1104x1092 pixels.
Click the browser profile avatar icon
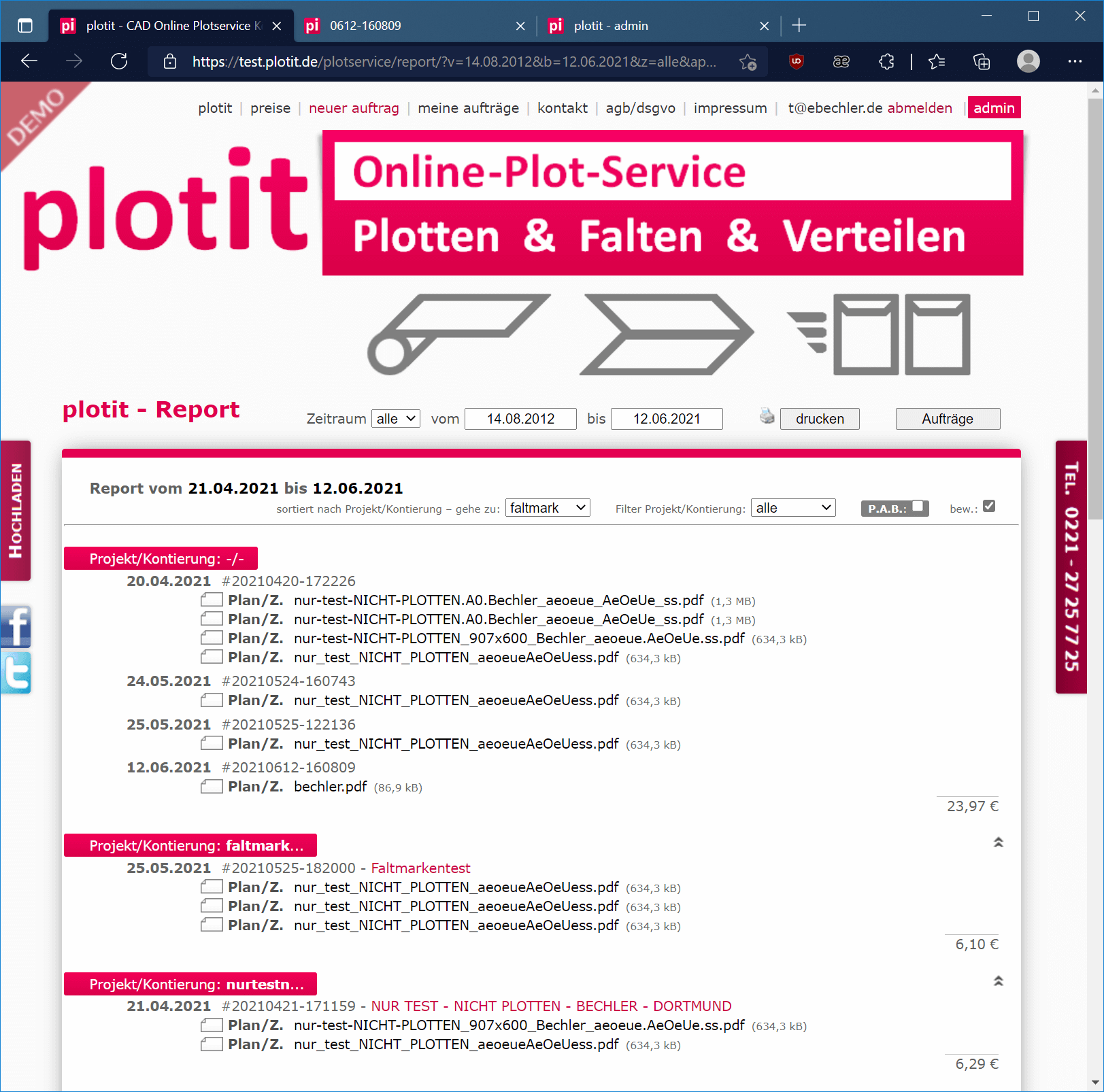pos(1028,62)
